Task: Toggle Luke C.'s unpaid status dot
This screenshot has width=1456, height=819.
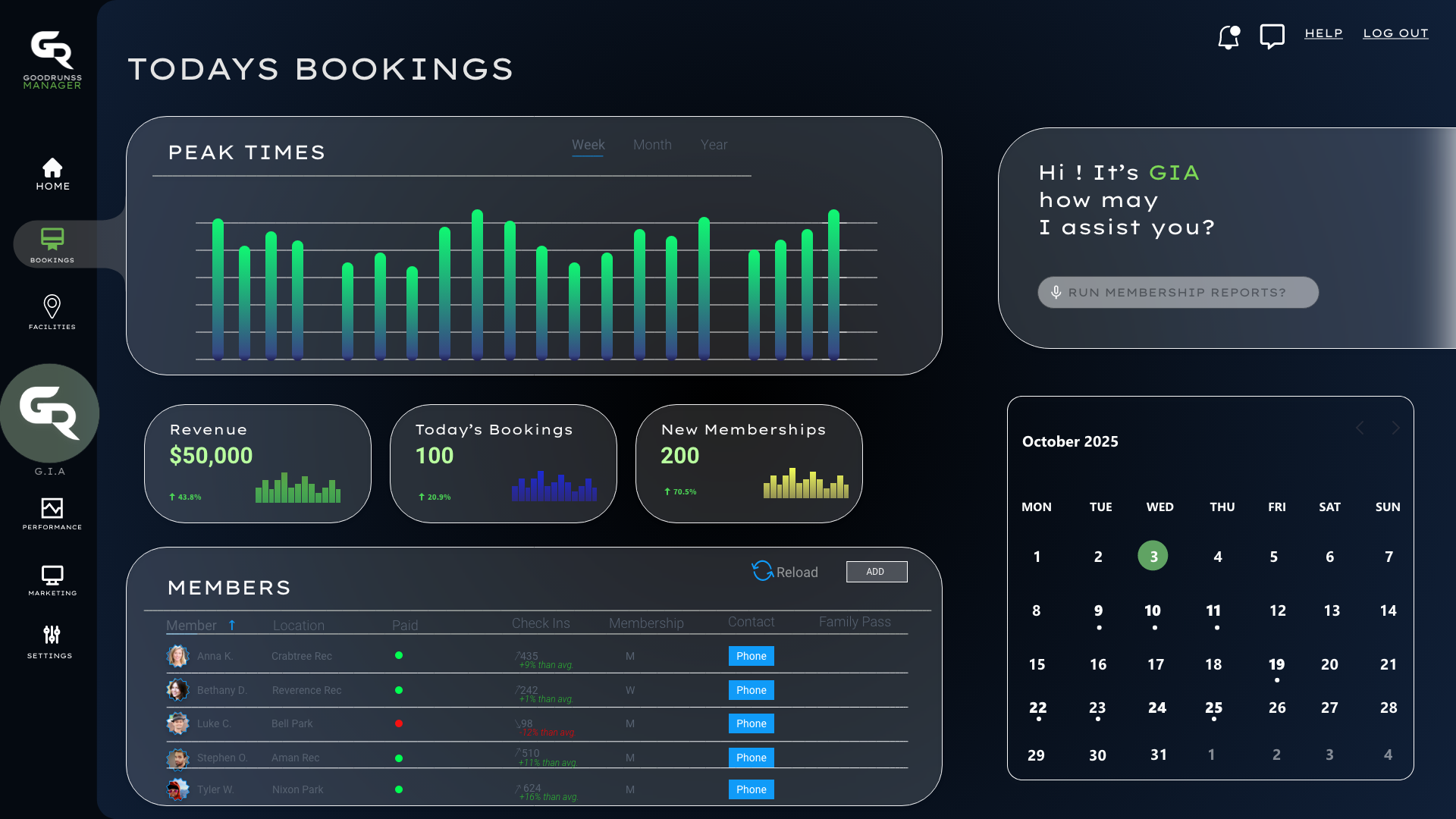Action: pyautogui.click(x=399, y=723)
